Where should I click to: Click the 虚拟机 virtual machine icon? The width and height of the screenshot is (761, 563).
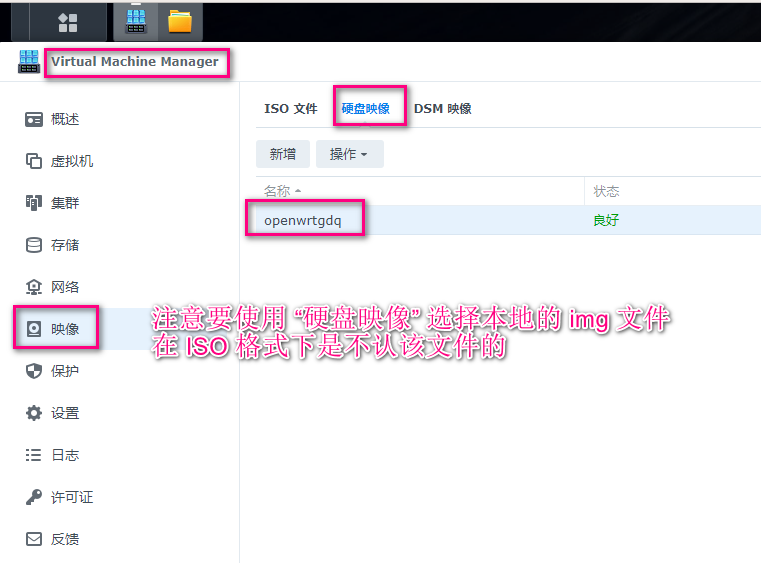[33, 161]
